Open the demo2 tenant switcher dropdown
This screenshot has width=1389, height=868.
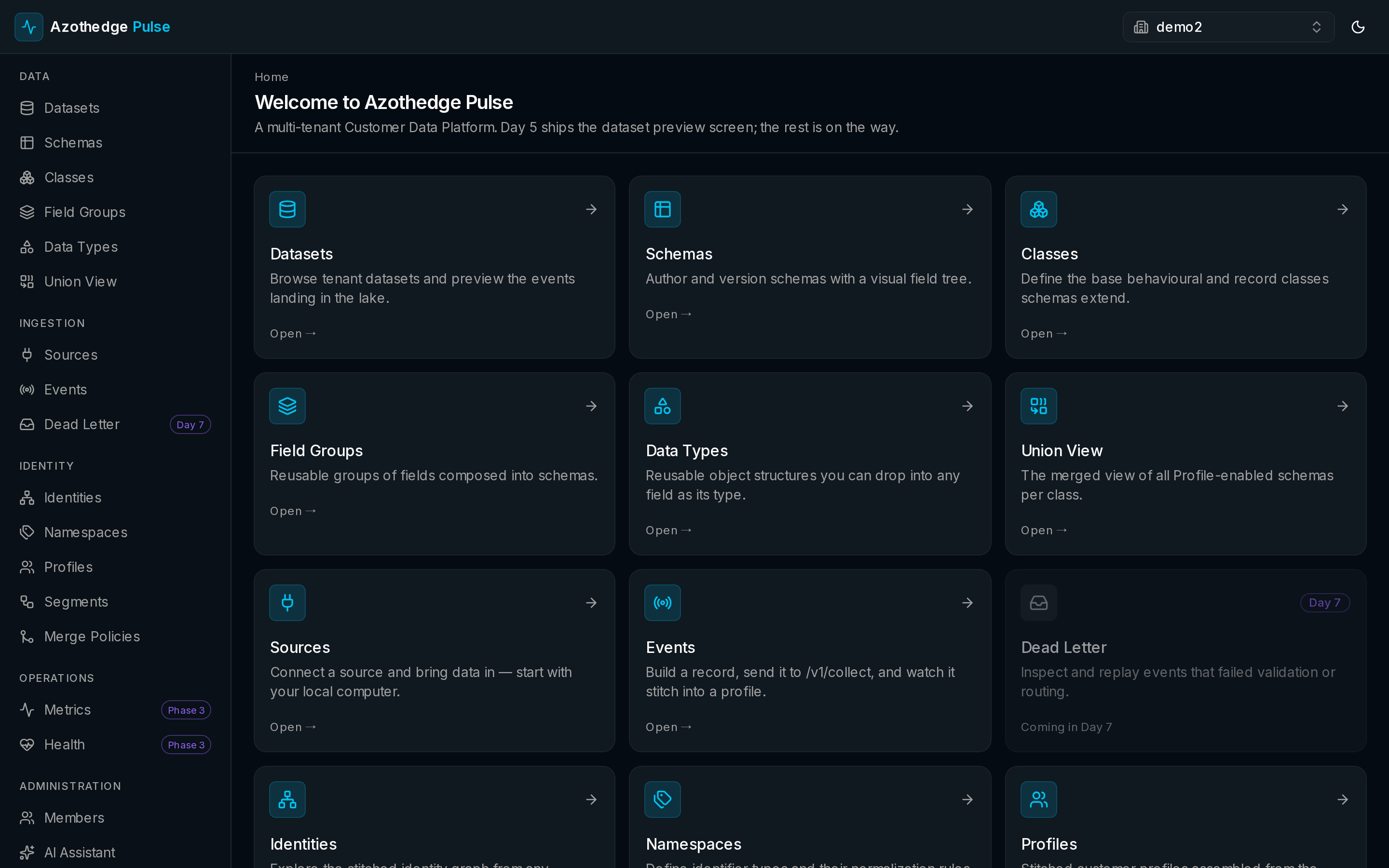1228,27
